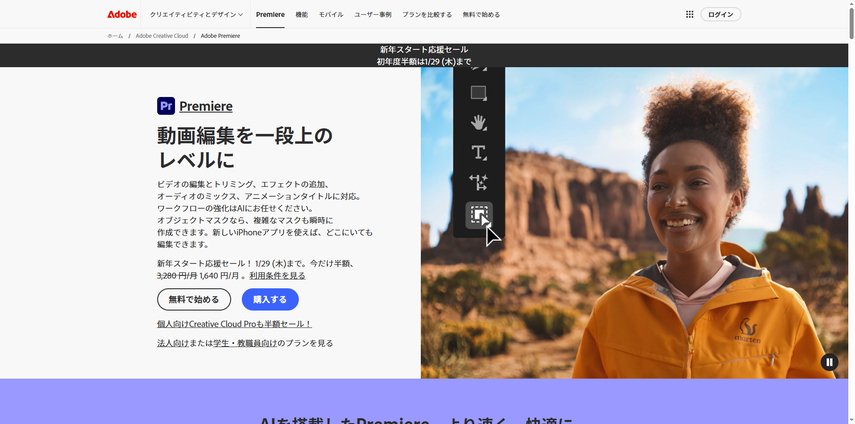Pause the hero video
Image resolution: width=855 pixels, height=424 pixels.
[x=829, y=362]
